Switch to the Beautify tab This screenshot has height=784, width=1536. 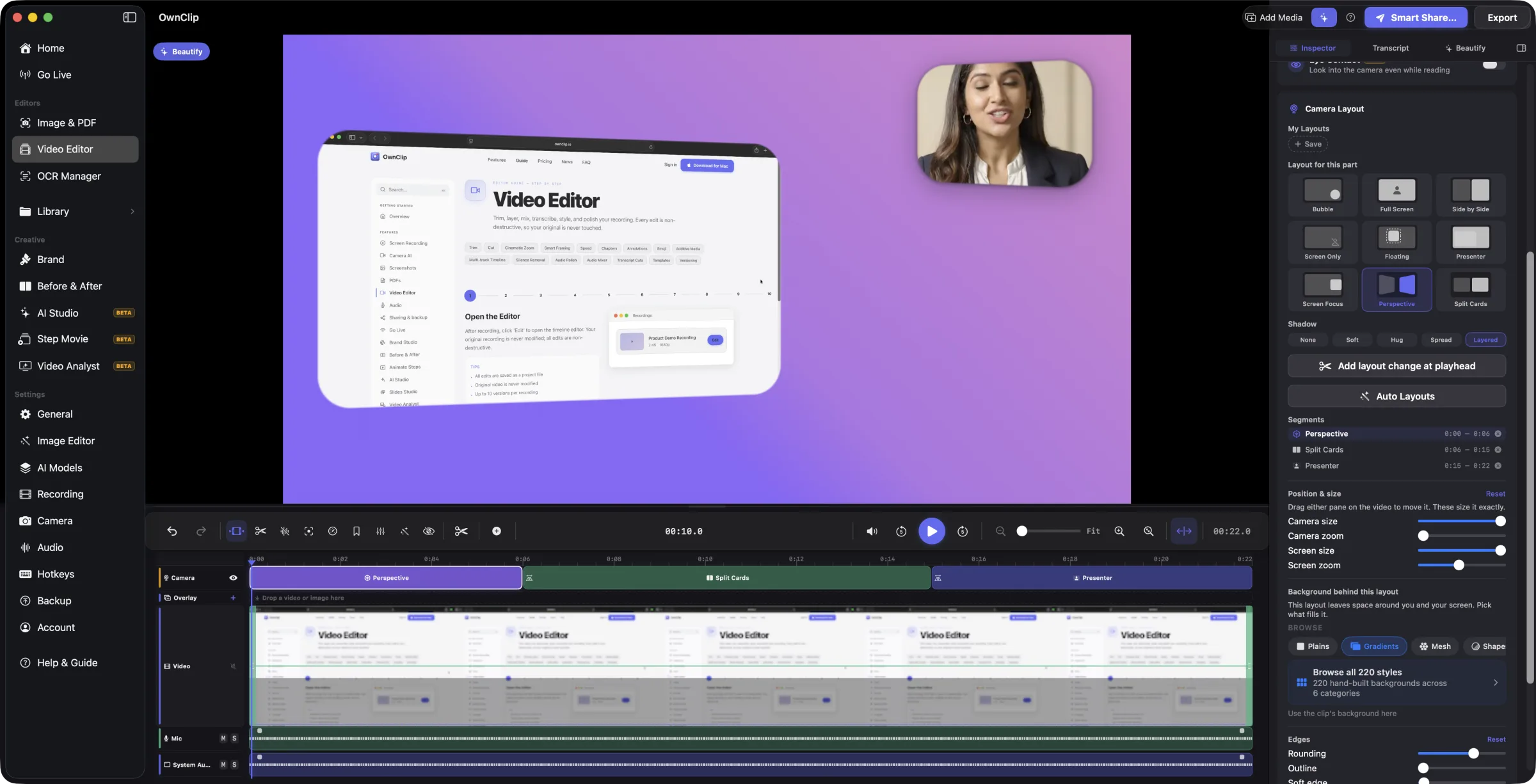coord(1464,48)
